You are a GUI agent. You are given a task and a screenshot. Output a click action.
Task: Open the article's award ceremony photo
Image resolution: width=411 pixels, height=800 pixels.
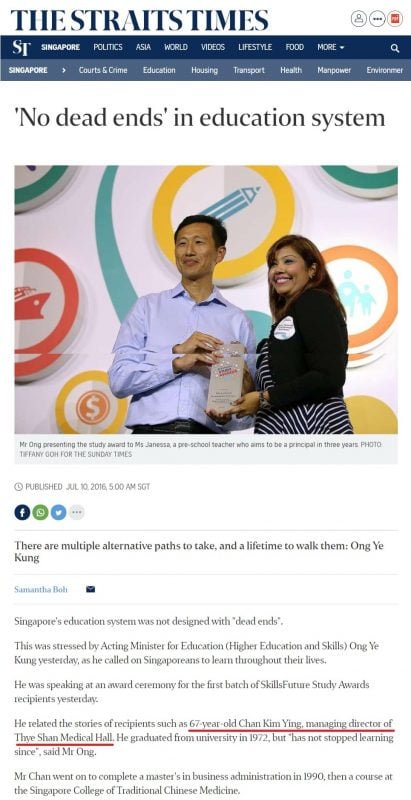click(206, 299)
